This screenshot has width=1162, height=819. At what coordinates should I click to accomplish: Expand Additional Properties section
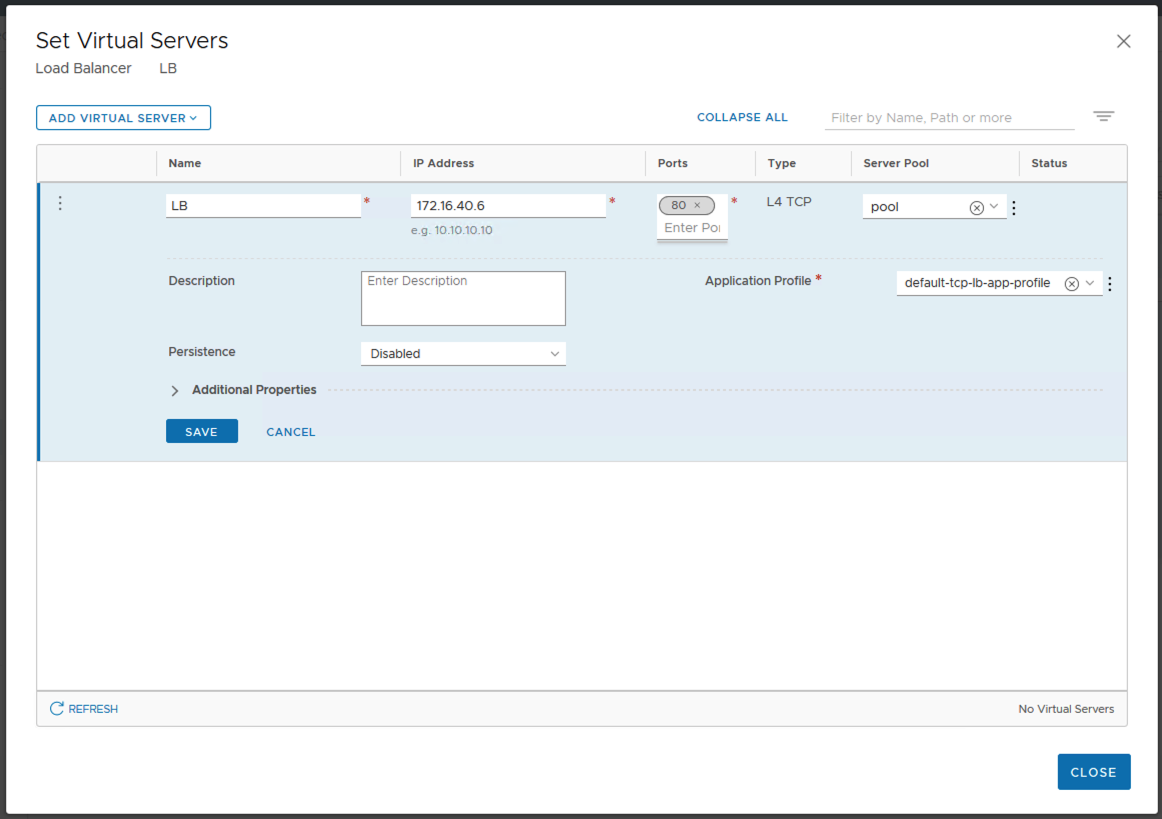pyautogui.click(x=175, y=391)
